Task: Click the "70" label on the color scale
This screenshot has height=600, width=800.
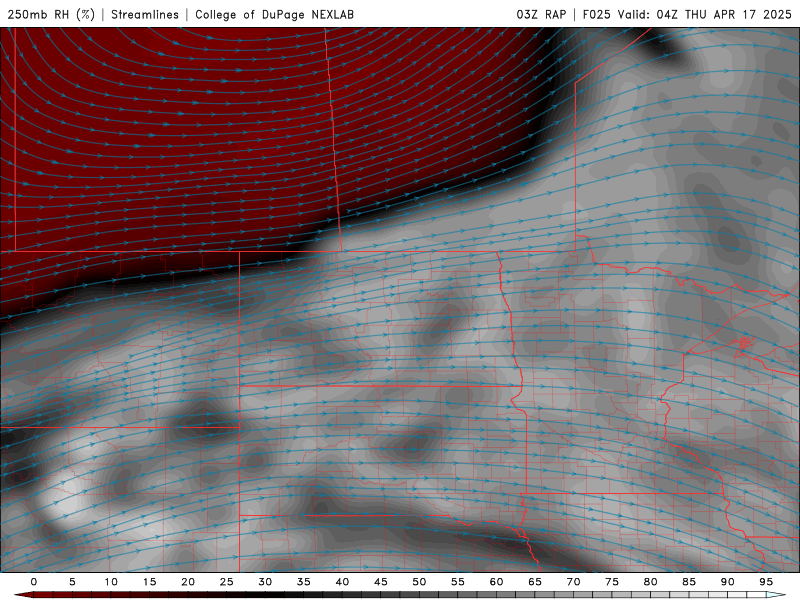Action: 573,582
